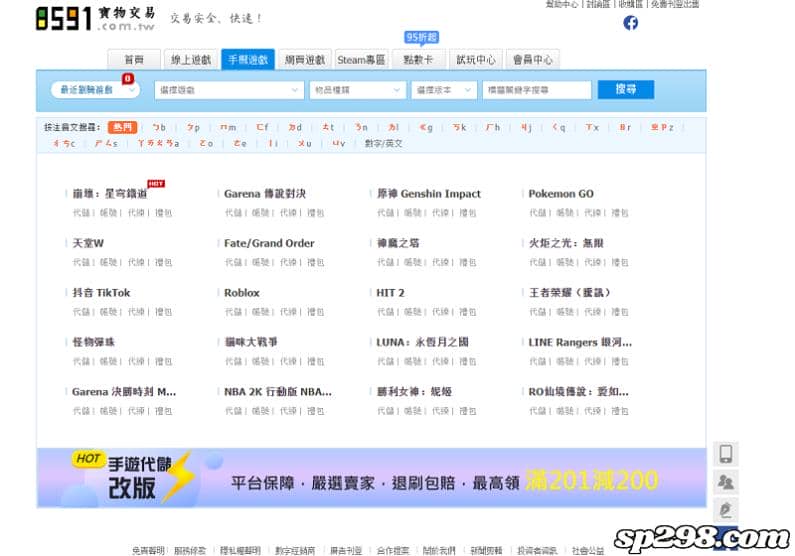This screenshot has width=795, height=556.
Task: Open the LUNA:永恆月之國 link
Action: pos(422,342)
